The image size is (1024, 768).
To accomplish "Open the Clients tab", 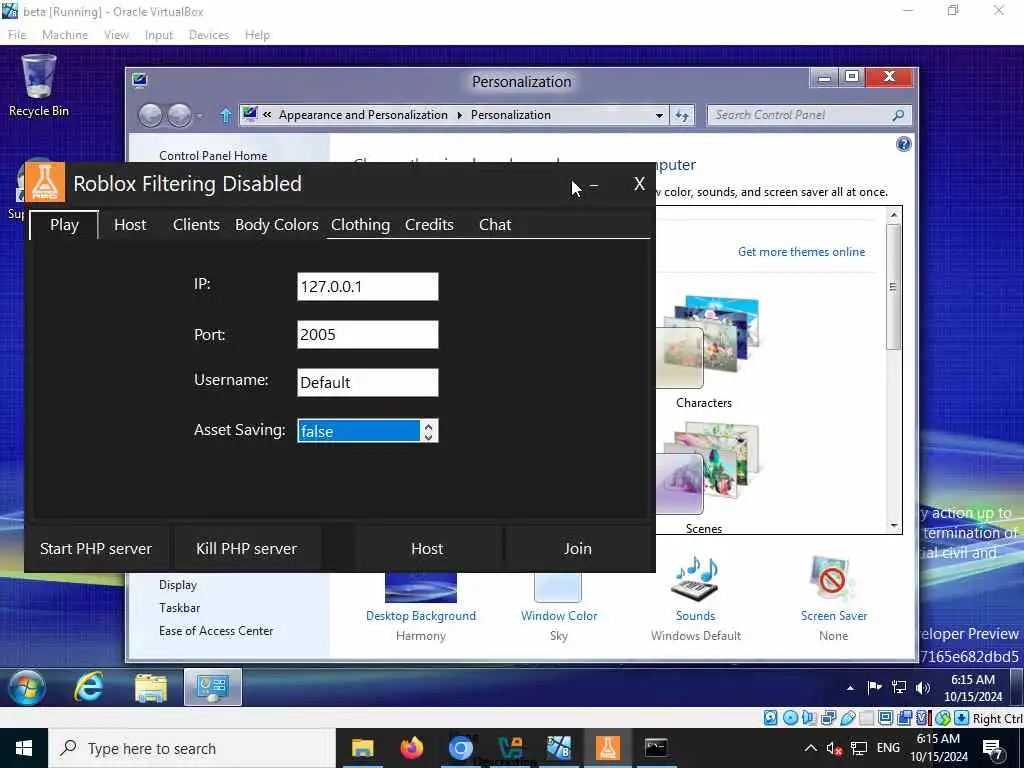I will (x=196, y=225).
